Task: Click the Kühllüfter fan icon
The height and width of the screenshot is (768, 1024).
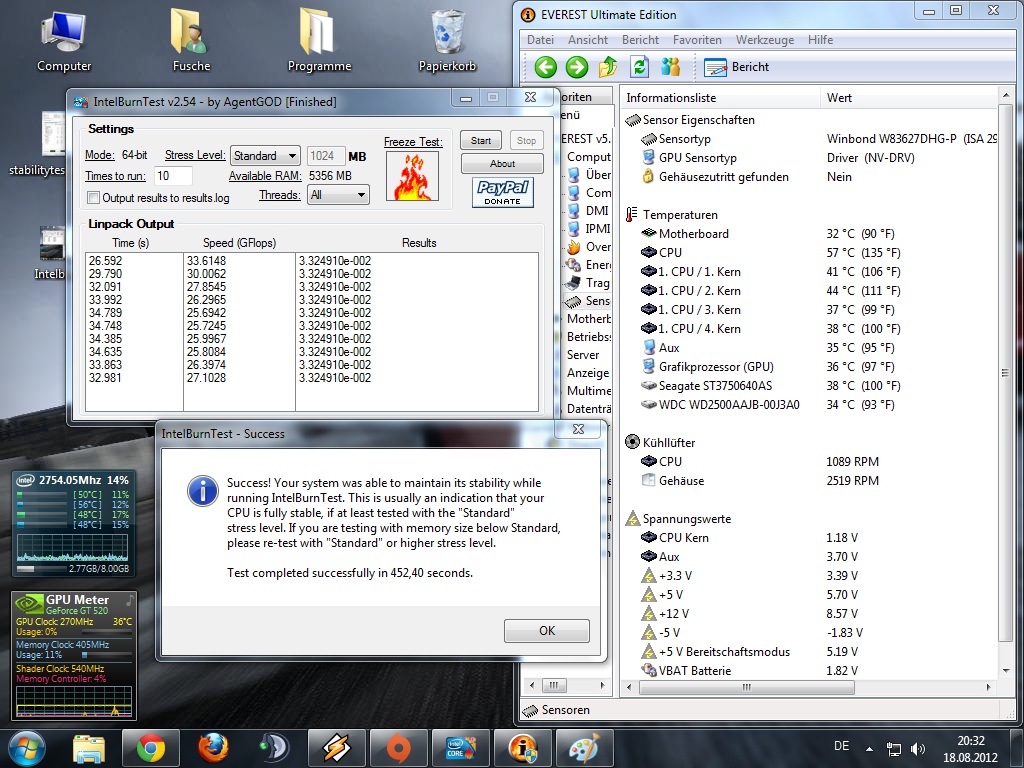Action: pos(632,442)
